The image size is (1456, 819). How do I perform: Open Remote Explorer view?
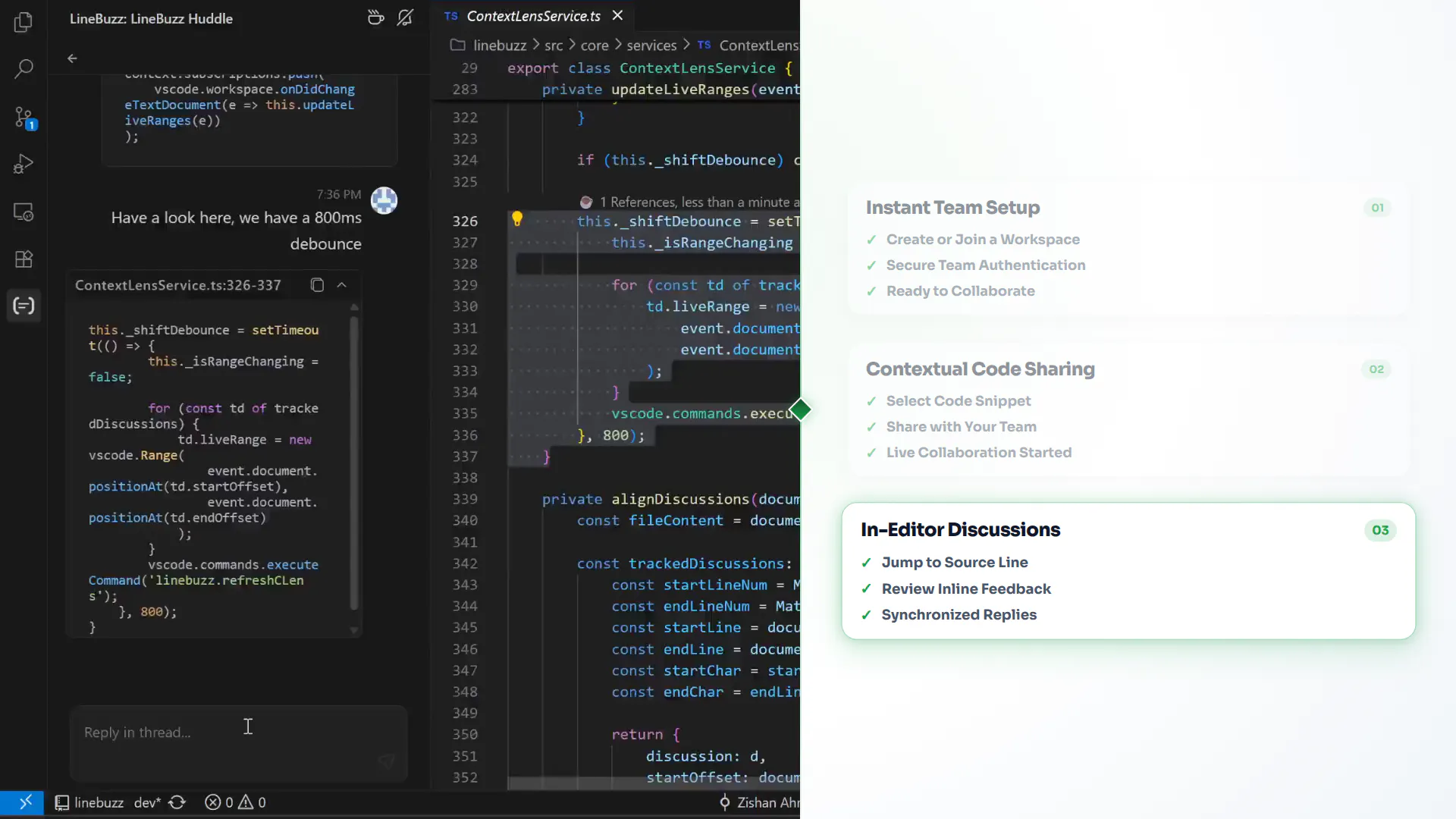[x=24, y=212]
